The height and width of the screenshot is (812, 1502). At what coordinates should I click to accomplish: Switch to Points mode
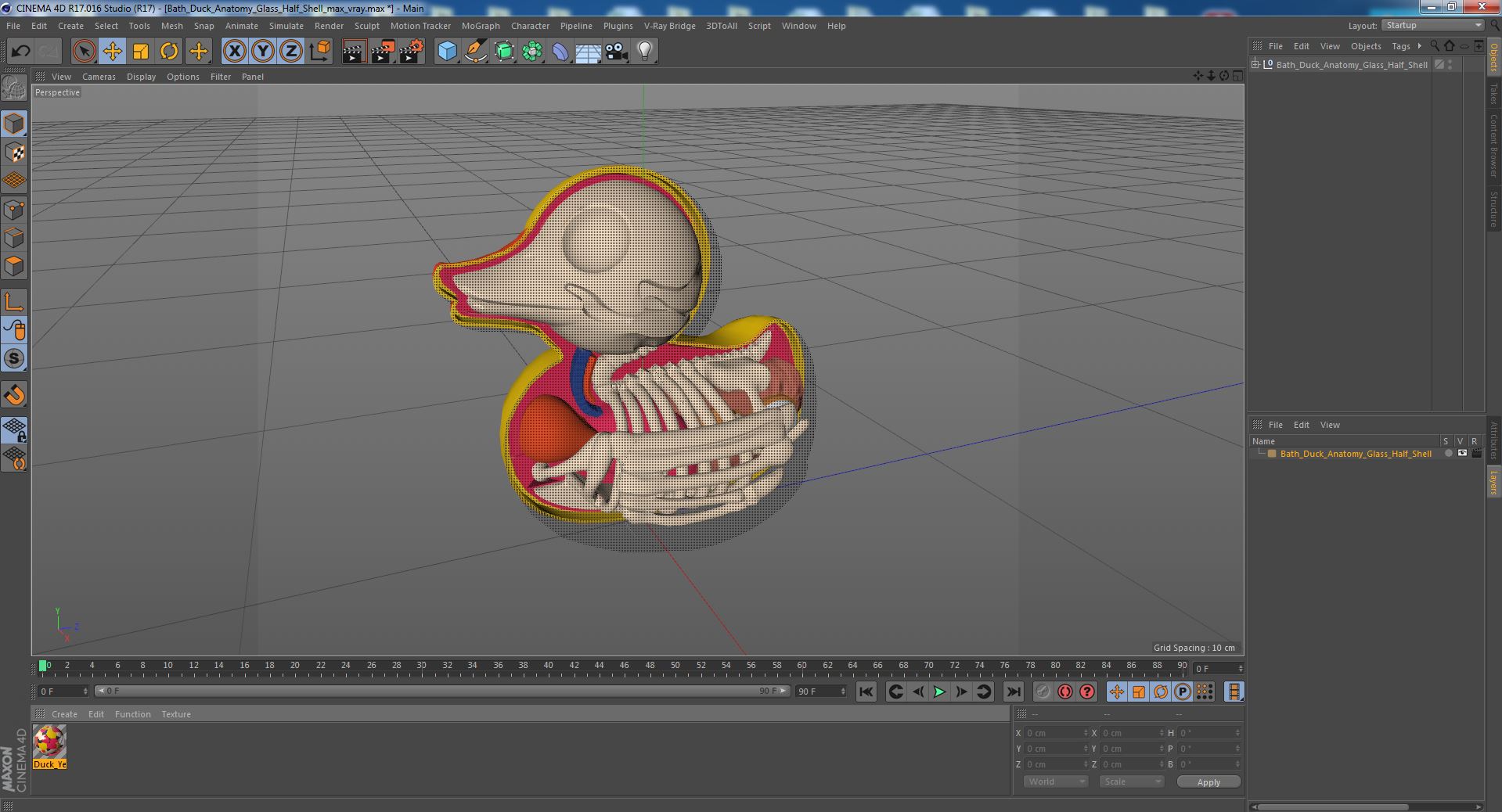[x=14, y=210]
